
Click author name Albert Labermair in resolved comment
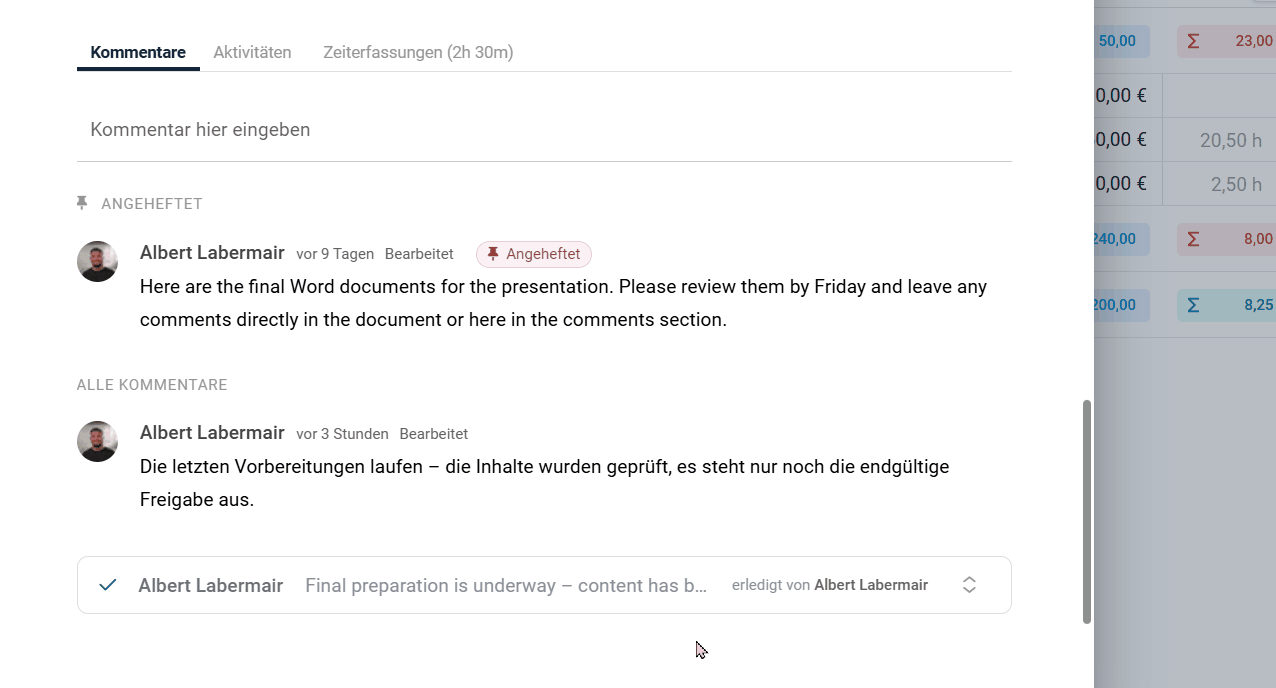click(211, 585)
